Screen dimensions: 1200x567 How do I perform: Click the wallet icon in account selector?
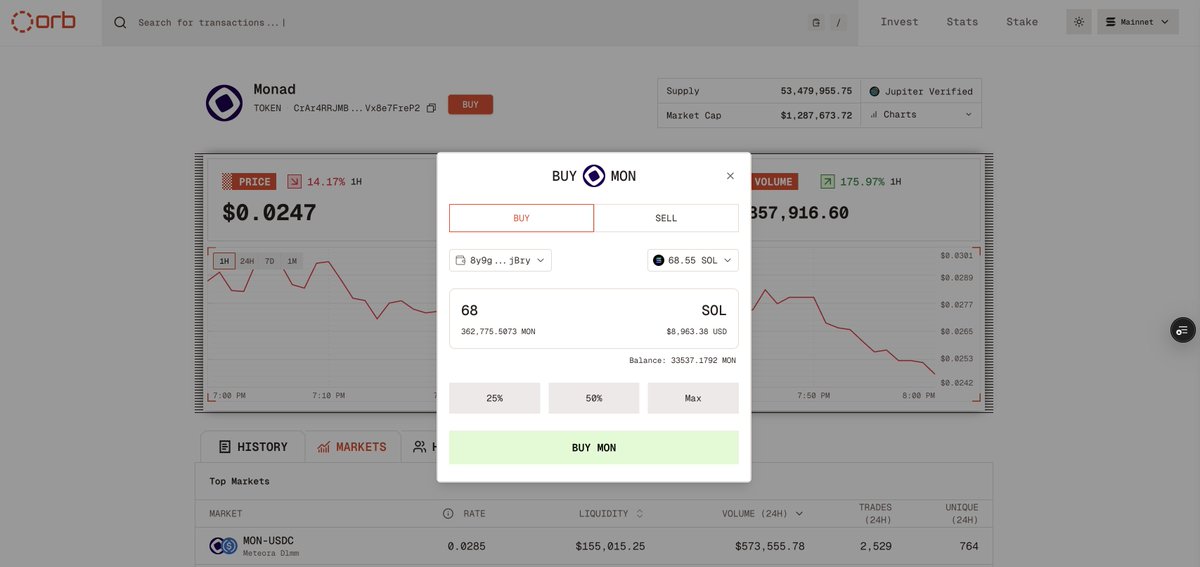(x=460, y=260)
